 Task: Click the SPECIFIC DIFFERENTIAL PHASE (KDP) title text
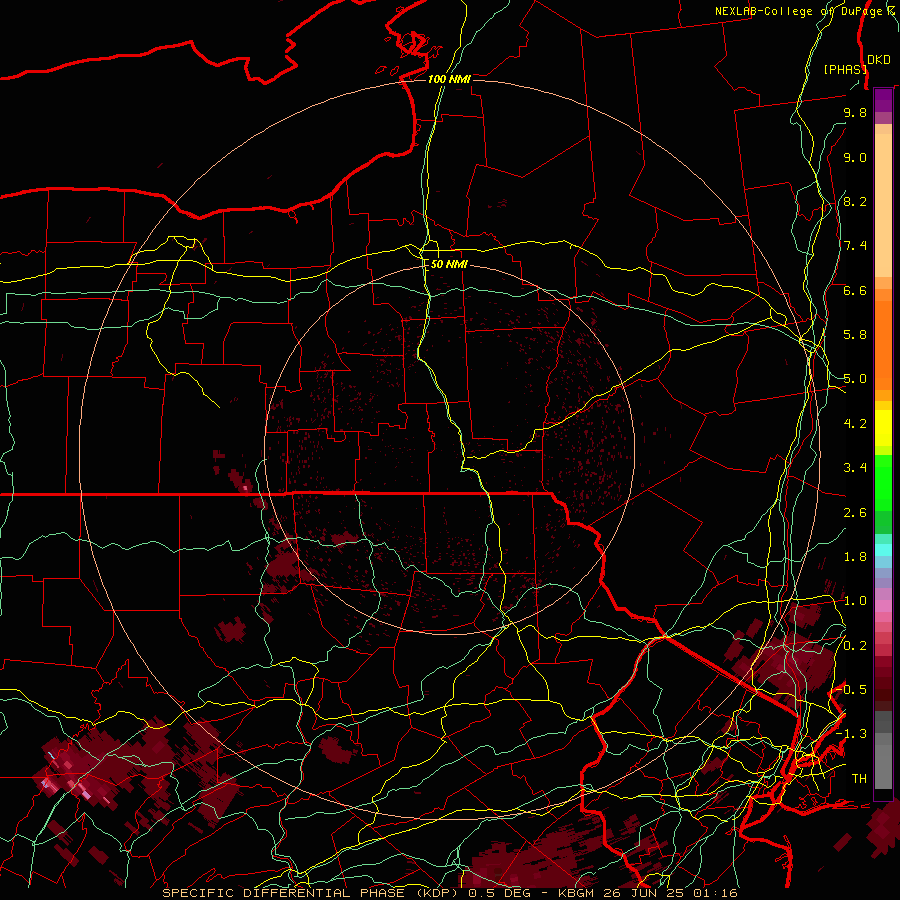point(312,893)
